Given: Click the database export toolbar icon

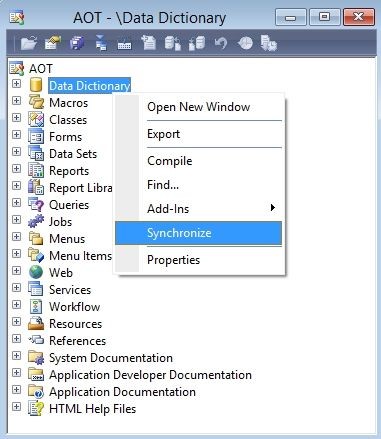Looking at the screenshot, I should (x=173, y=43).
